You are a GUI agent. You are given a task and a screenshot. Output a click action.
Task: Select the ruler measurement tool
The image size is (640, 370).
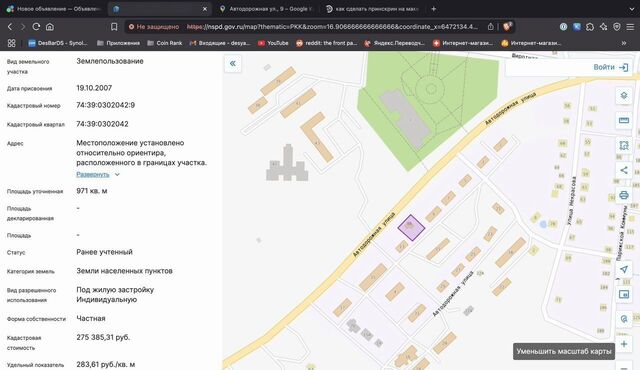(624, 120)
